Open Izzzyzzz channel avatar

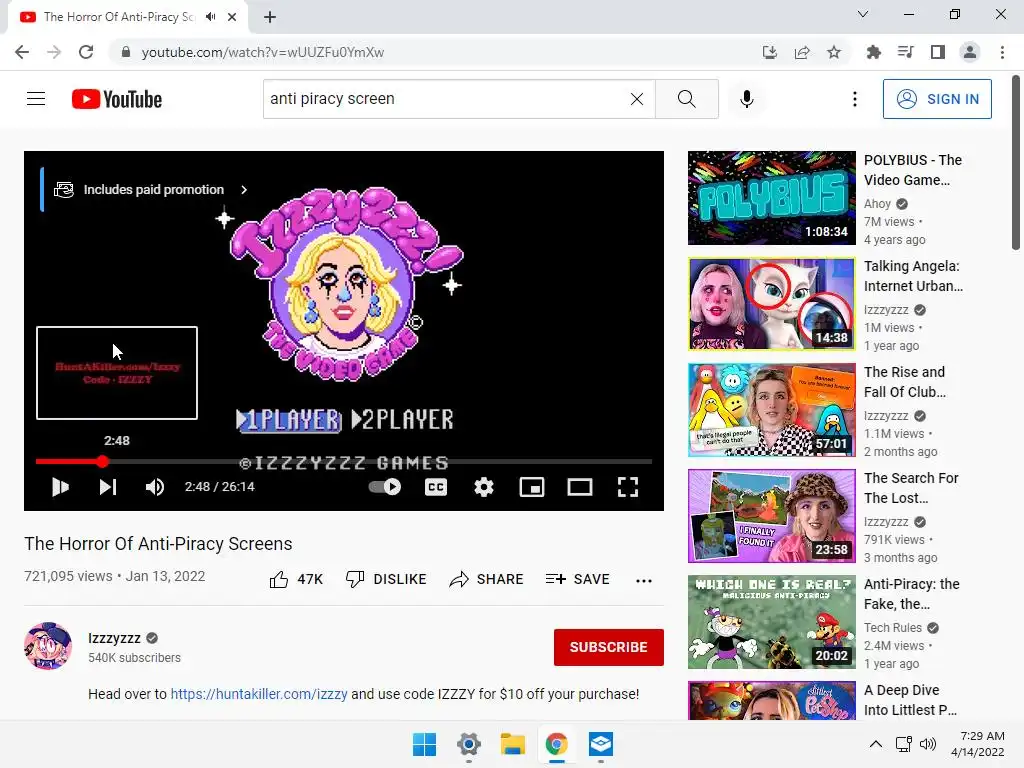pos(48,646)
